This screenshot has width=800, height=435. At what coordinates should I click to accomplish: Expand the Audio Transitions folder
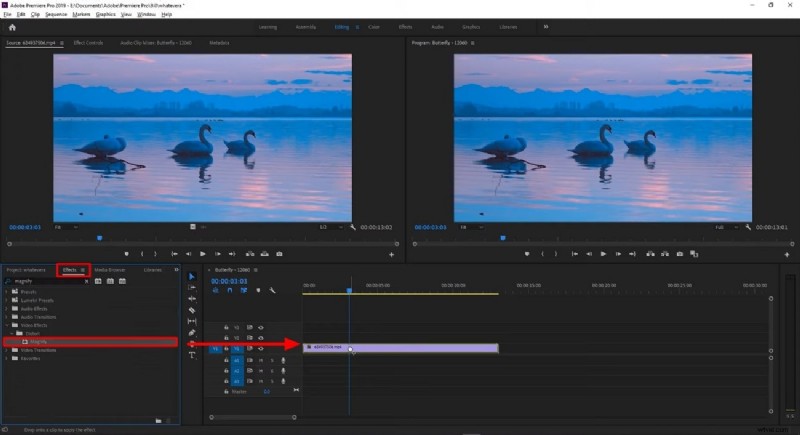(7, 317)
